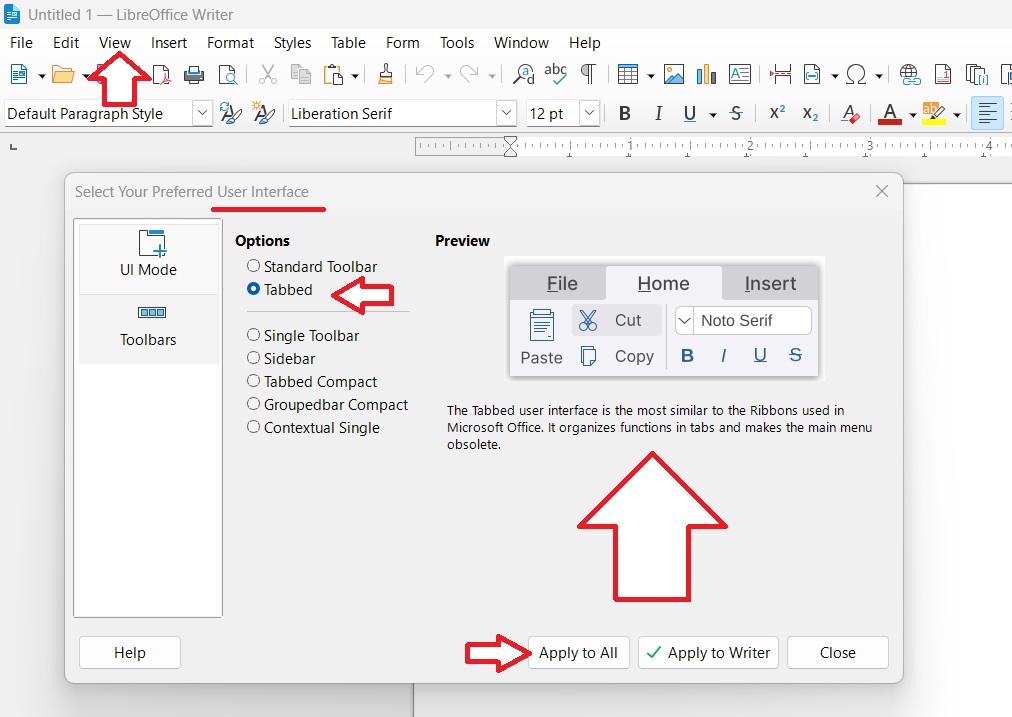Viewport: 1012px width, 717px height.
Task: Insert a table using the grid icon
Action: (627, 74)
